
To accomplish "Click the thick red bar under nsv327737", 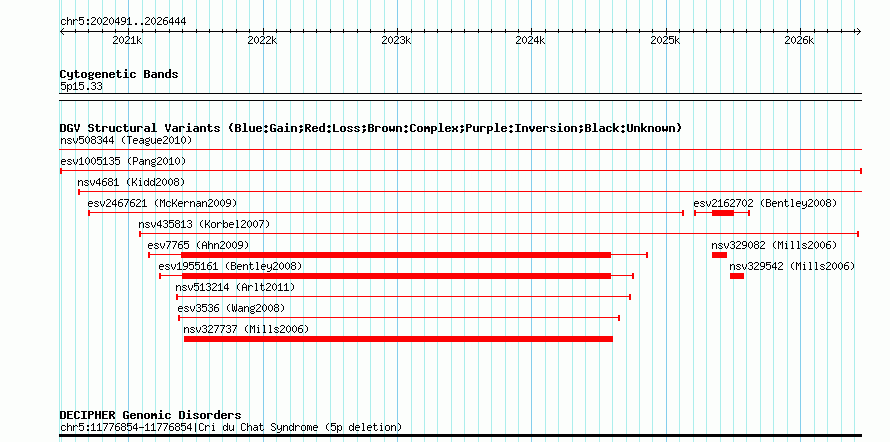I will click(398, 339).
